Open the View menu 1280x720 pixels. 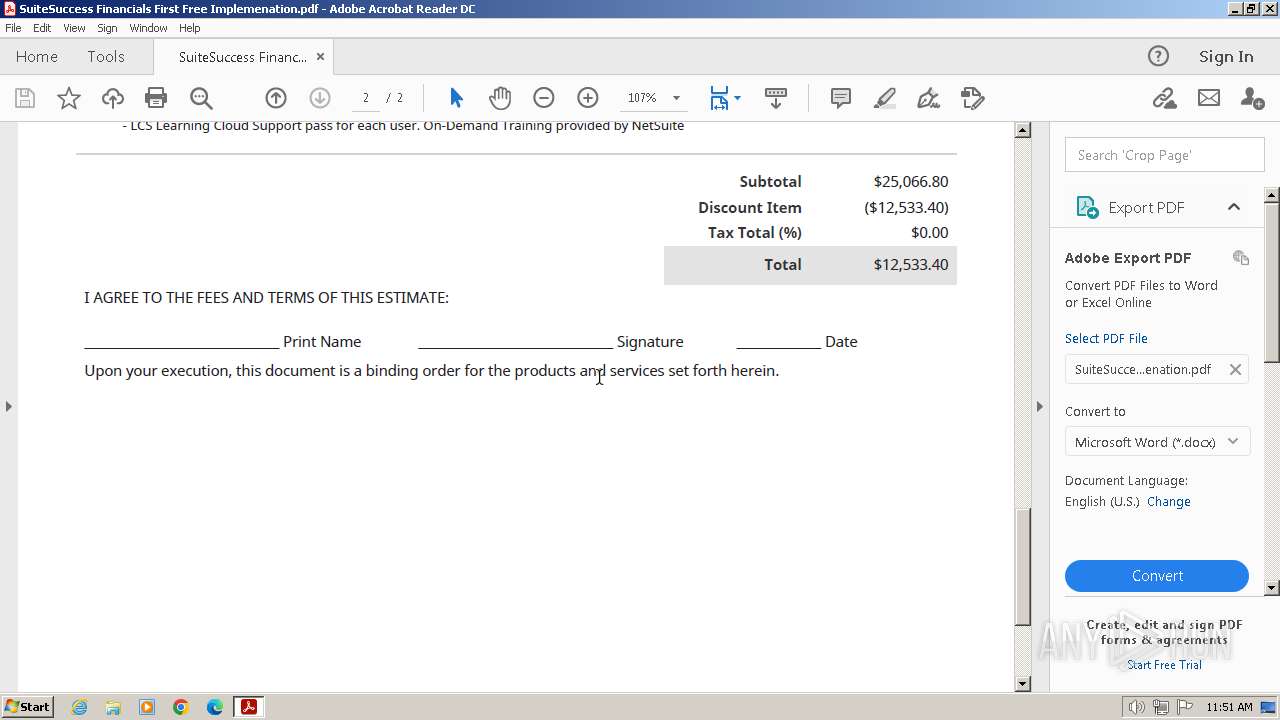pos(74,28)
